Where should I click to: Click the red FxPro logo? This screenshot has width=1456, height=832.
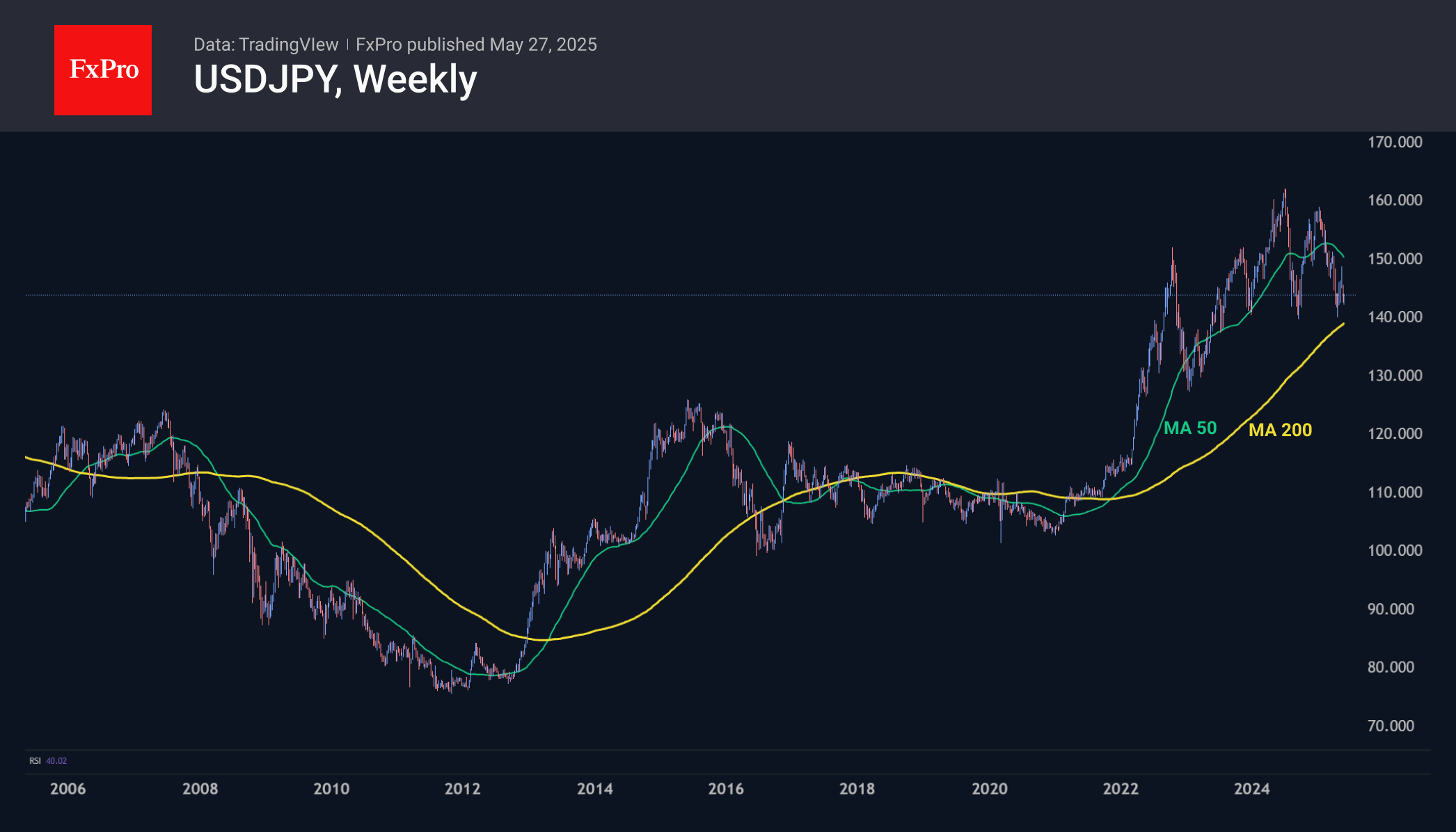pyautogui.click(x=103, y=70)
